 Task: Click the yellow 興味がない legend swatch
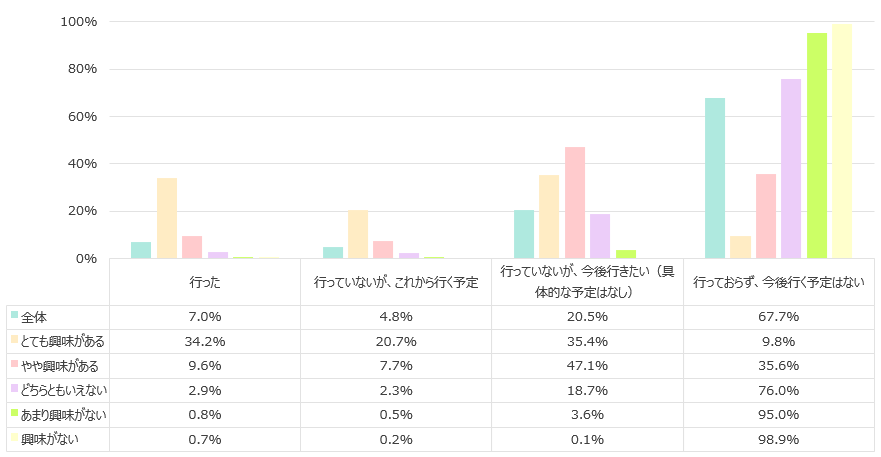click(x=14, y=437)
